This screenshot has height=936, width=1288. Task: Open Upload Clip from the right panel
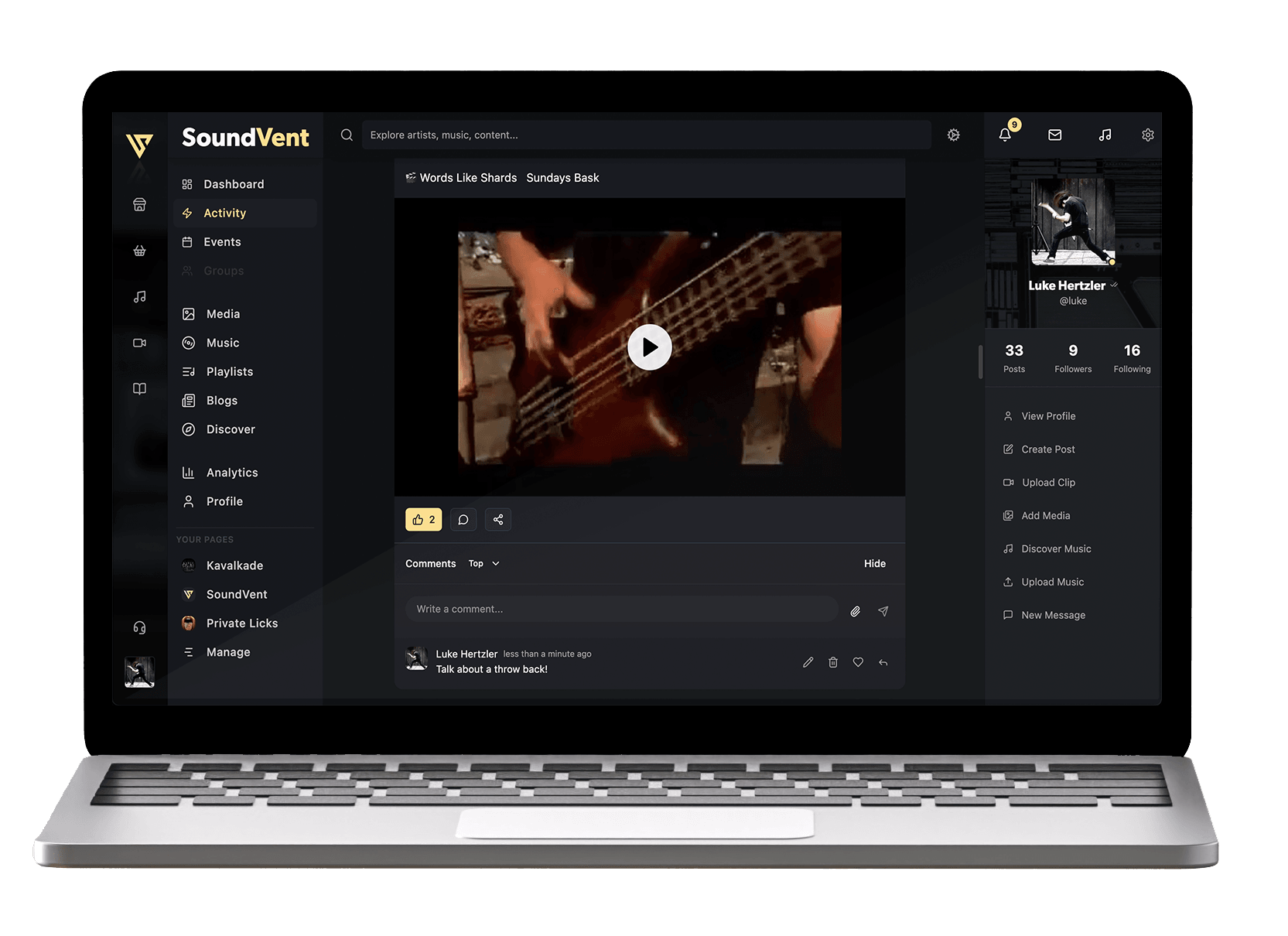(1047, 482)
